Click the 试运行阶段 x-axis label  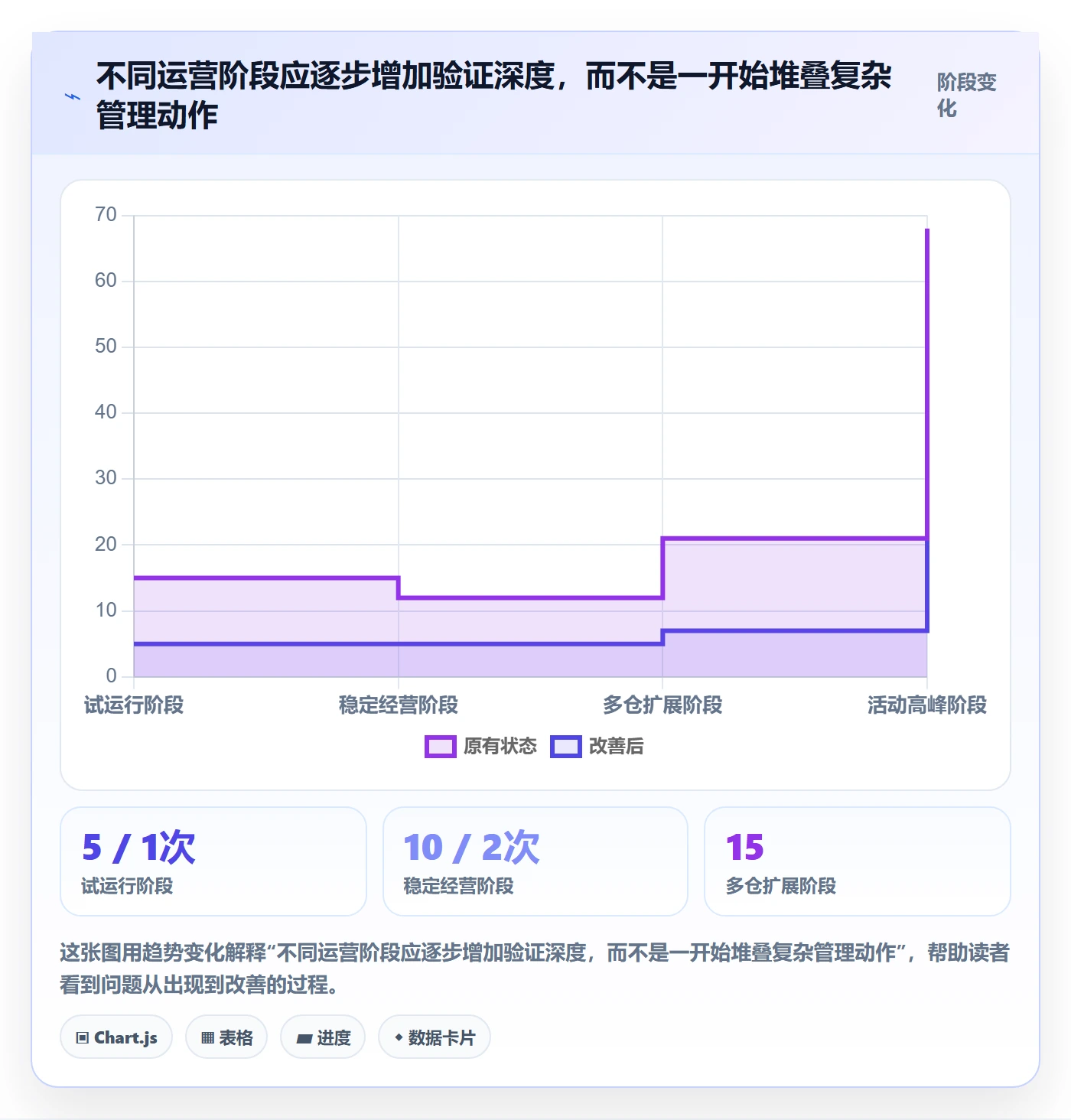click(134, 705)
